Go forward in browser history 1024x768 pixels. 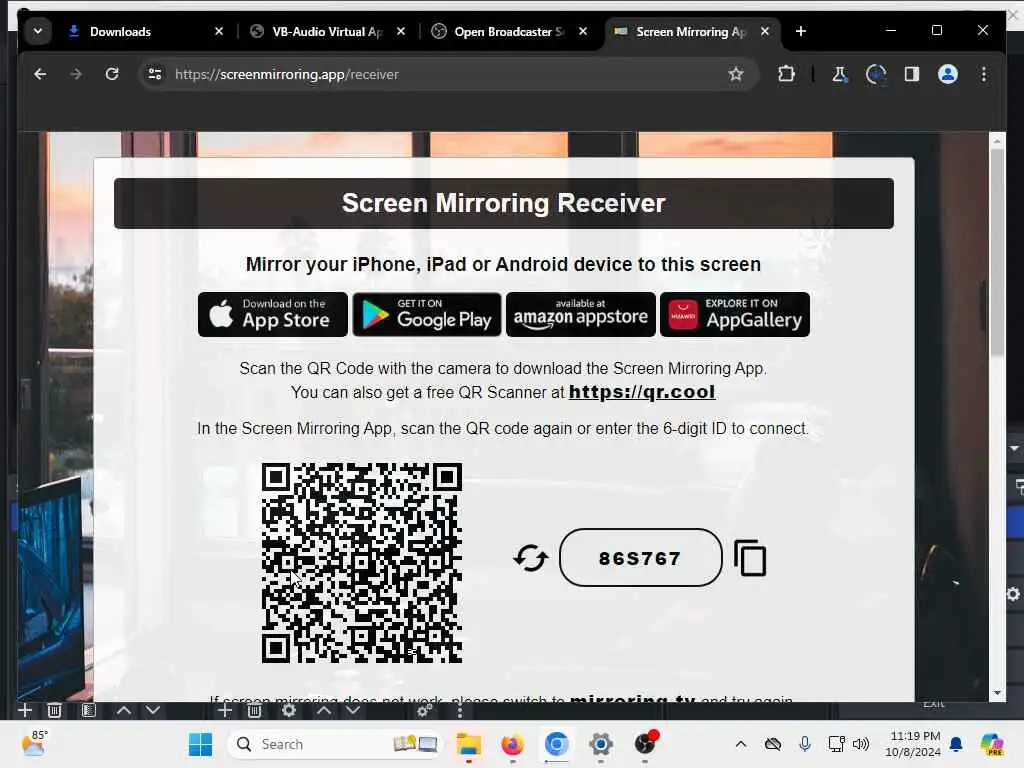pyautogui.click(x=76, y=74)
